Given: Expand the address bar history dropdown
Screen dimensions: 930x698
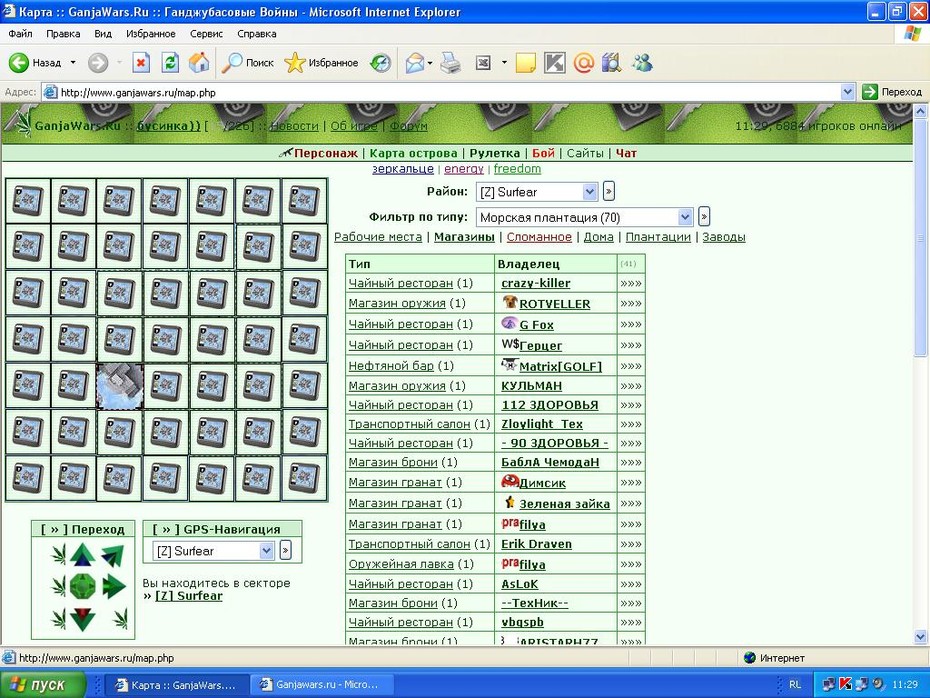Looking at the screenshot, I should pos(848,92).
